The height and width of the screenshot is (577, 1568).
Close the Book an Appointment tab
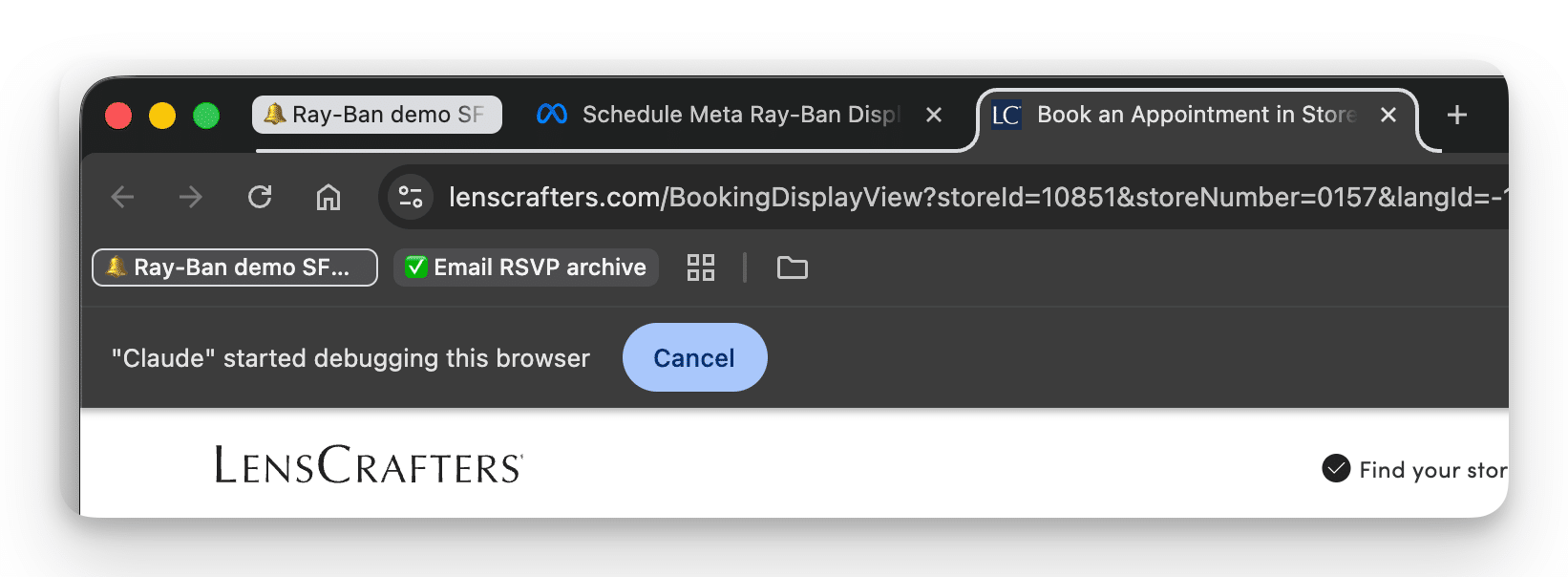tap(1388, 115)
